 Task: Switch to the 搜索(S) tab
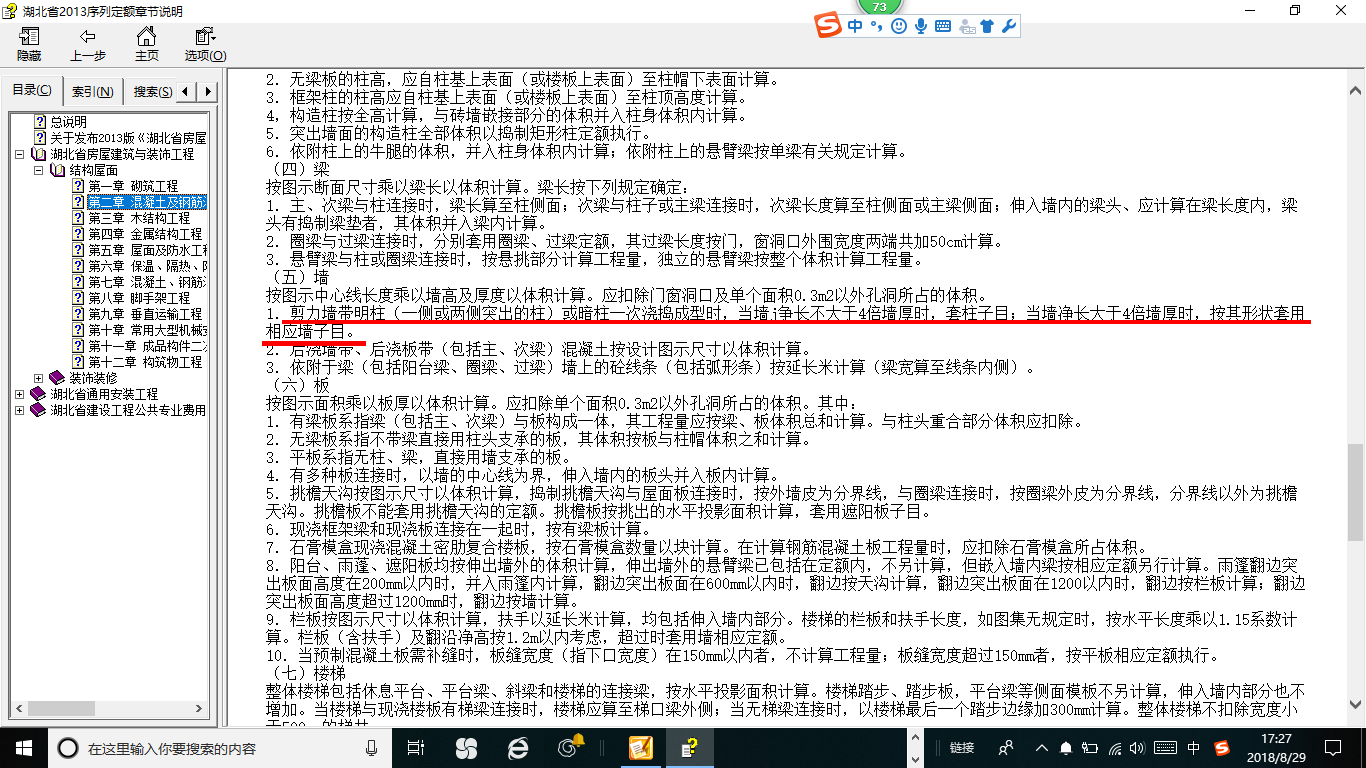[x=151, y=92]
